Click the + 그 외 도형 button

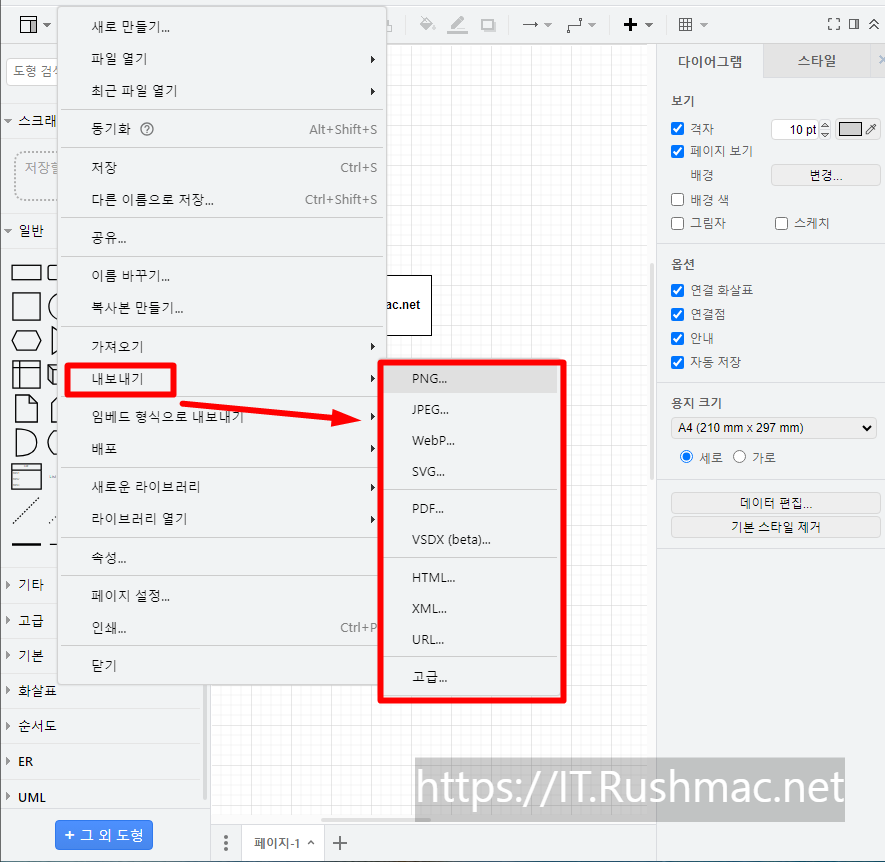click(x=104, y=835)
